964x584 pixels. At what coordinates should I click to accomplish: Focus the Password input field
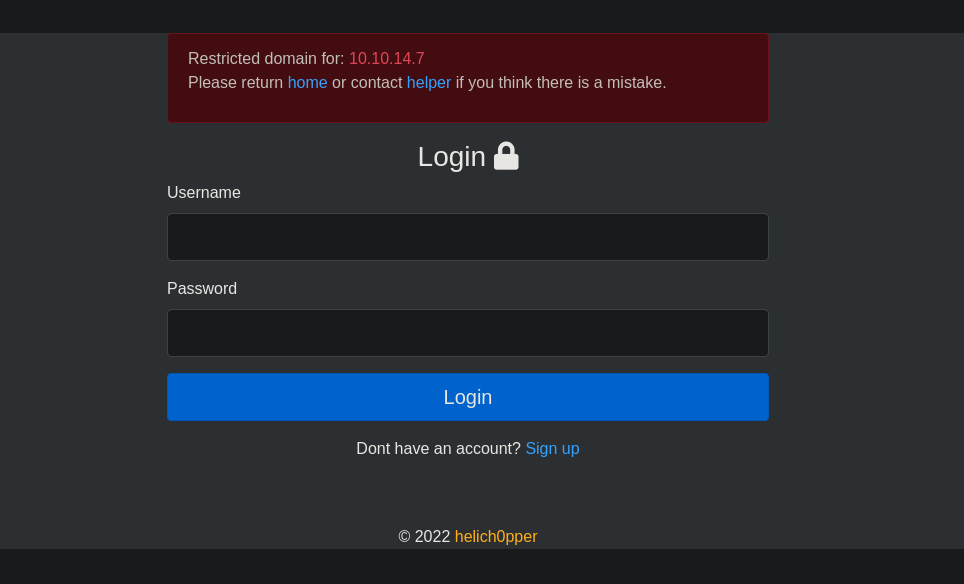[x=468, y=333]
